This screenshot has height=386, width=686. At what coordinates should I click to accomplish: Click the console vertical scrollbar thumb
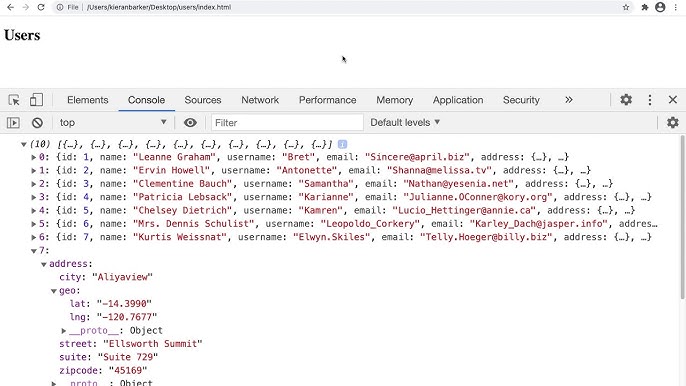(682, 218)
